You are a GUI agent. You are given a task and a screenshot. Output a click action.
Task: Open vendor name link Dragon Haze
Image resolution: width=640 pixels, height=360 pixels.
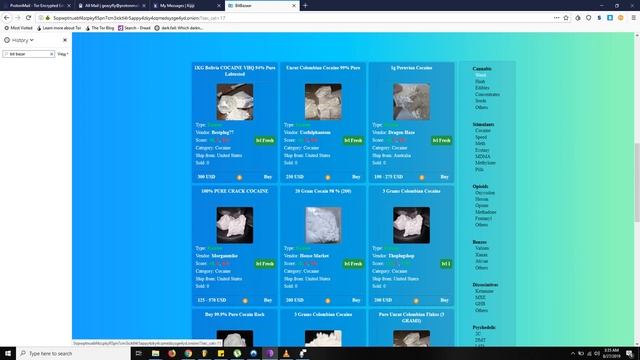click(401, 132)
